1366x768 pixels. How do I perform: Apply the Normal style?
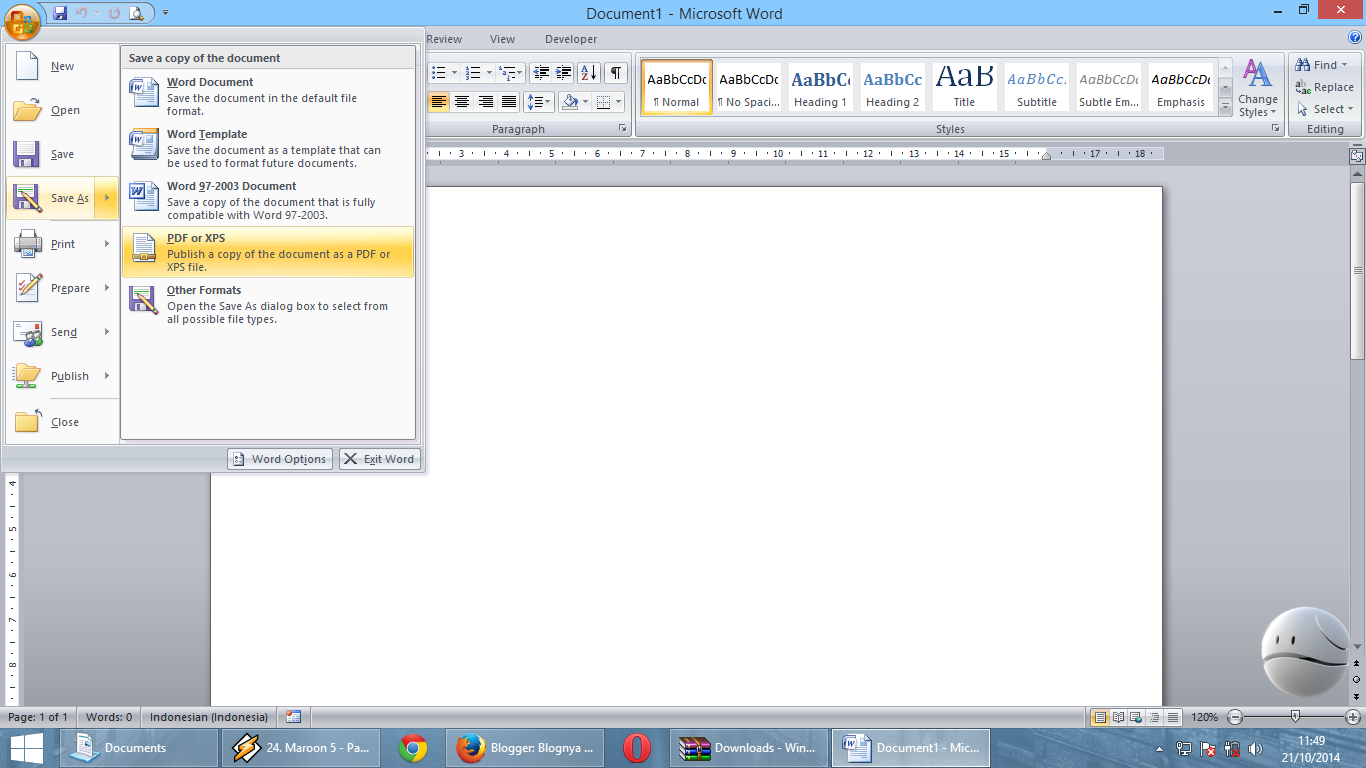(x=677, y=87)
